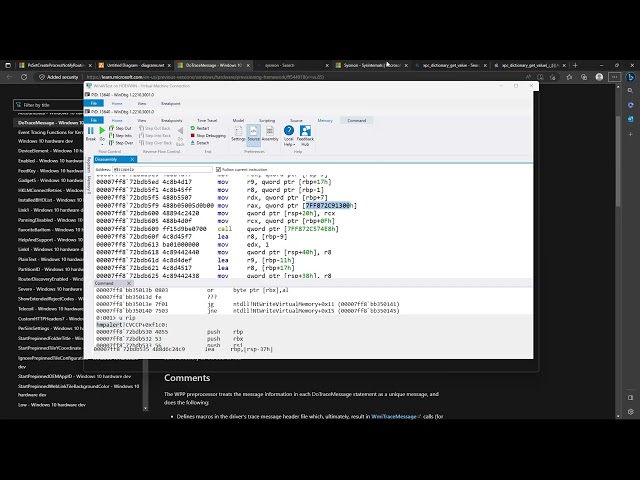The width and height of the screenshot is (640, 480).
Task: Open the Edge Bing sidebar icon
Action: (x=631, y=77)
